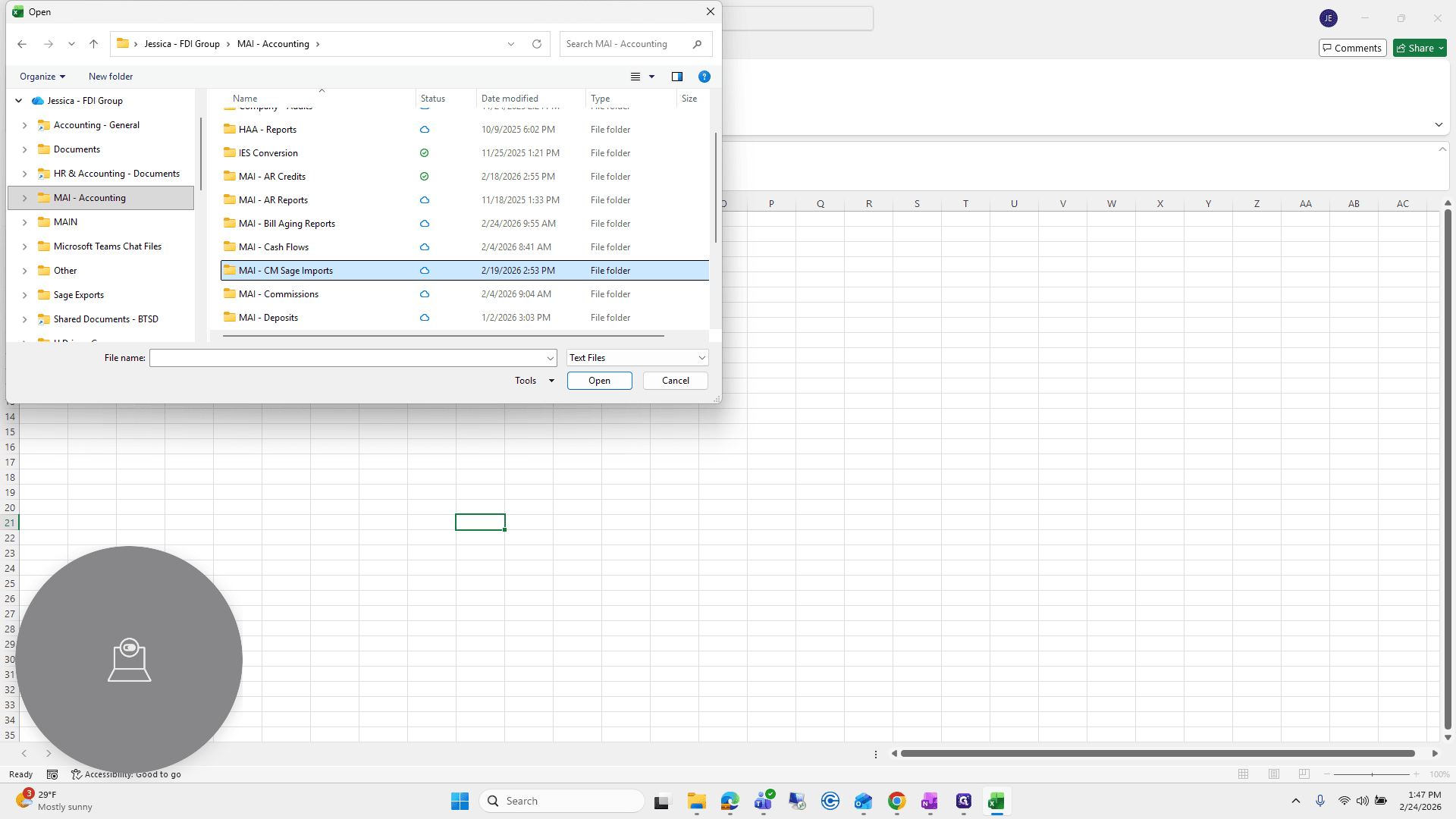Sort files by the Type column header

coord(600,99)
